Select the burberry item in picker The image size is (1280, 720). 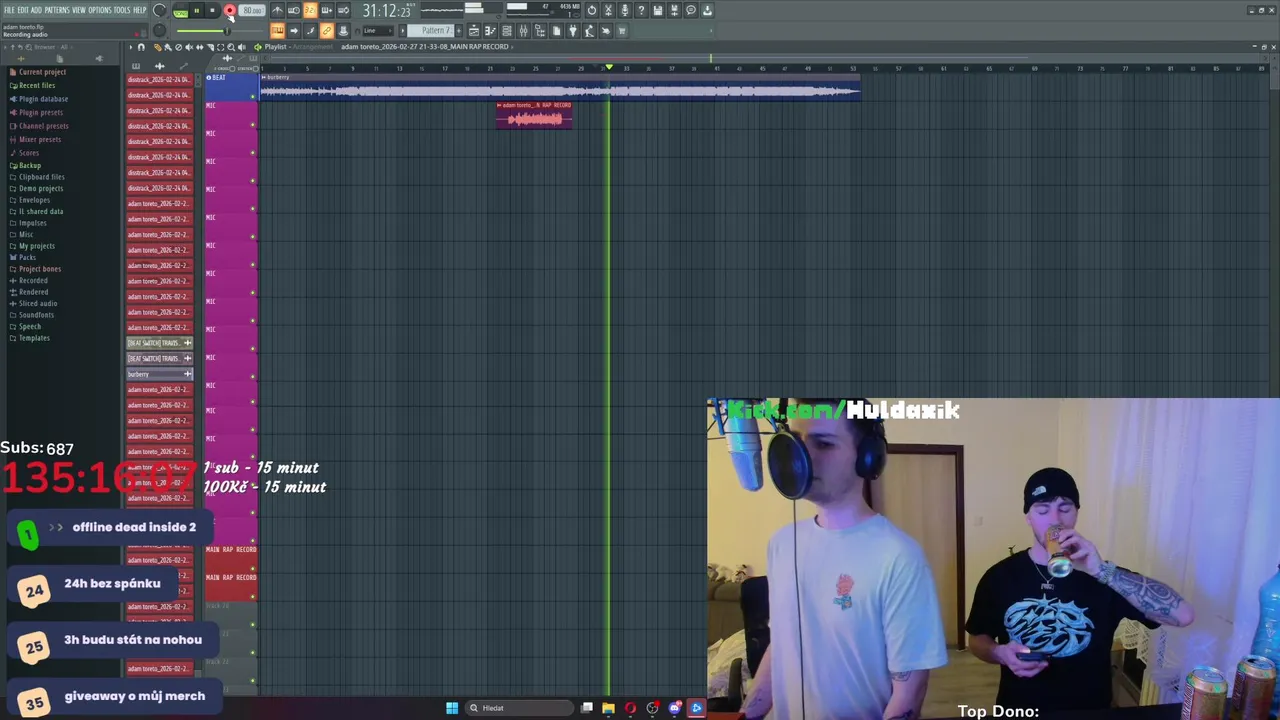click(x=160, y=374)
